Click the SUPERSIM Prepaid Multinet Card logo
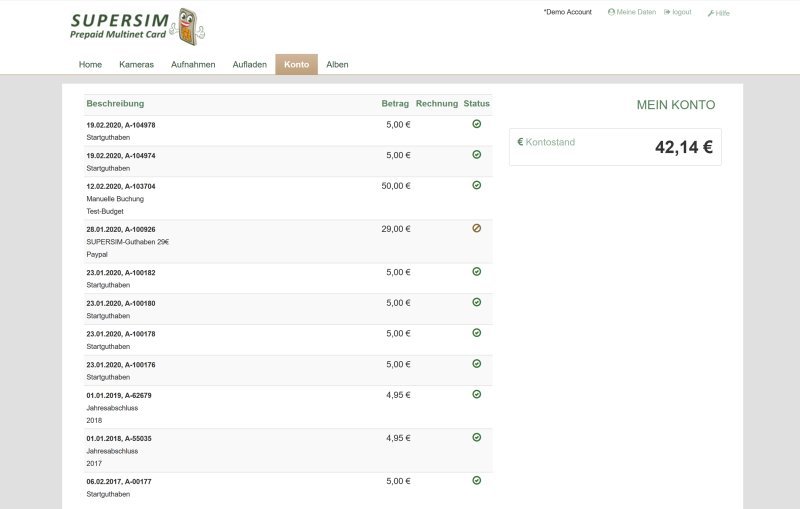800x509 pixels. click(x=137, y=27)
